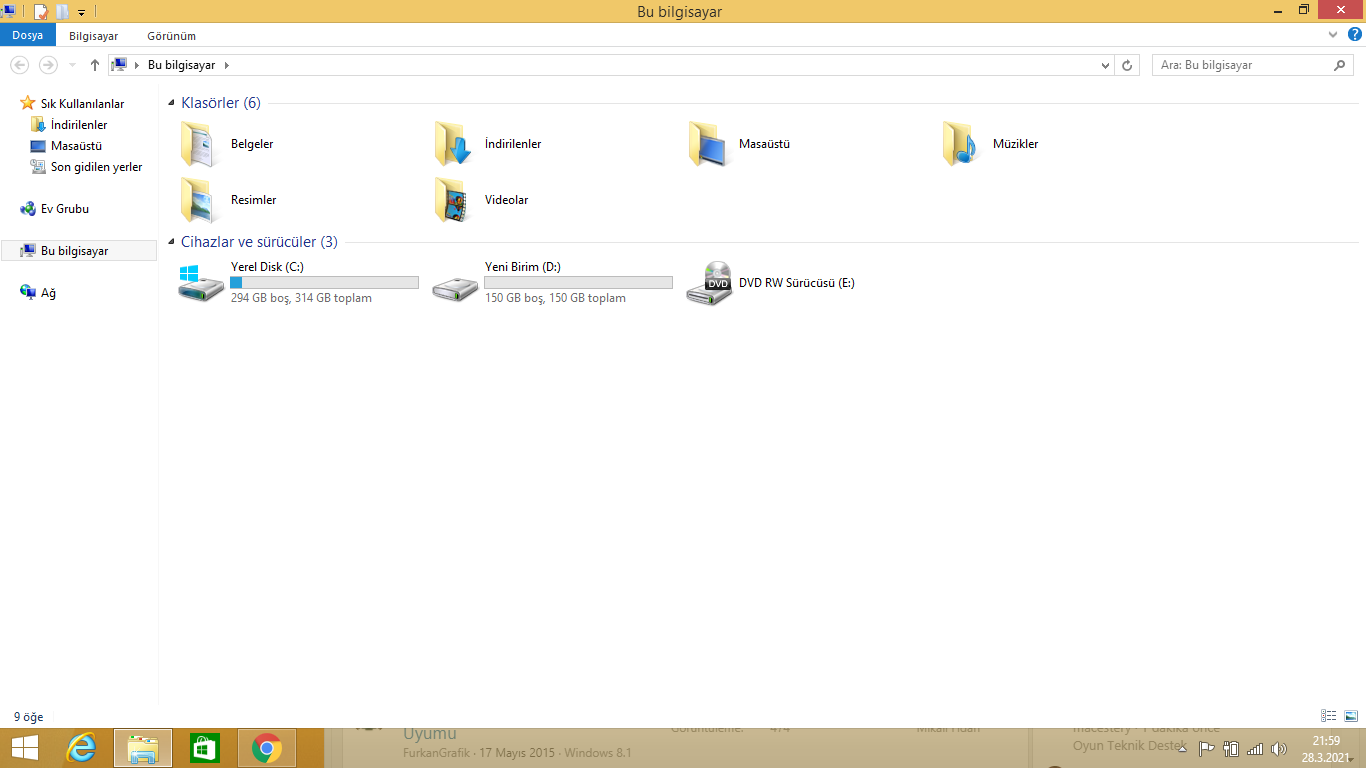Open the volume control in the system tray

[1278, 748]
